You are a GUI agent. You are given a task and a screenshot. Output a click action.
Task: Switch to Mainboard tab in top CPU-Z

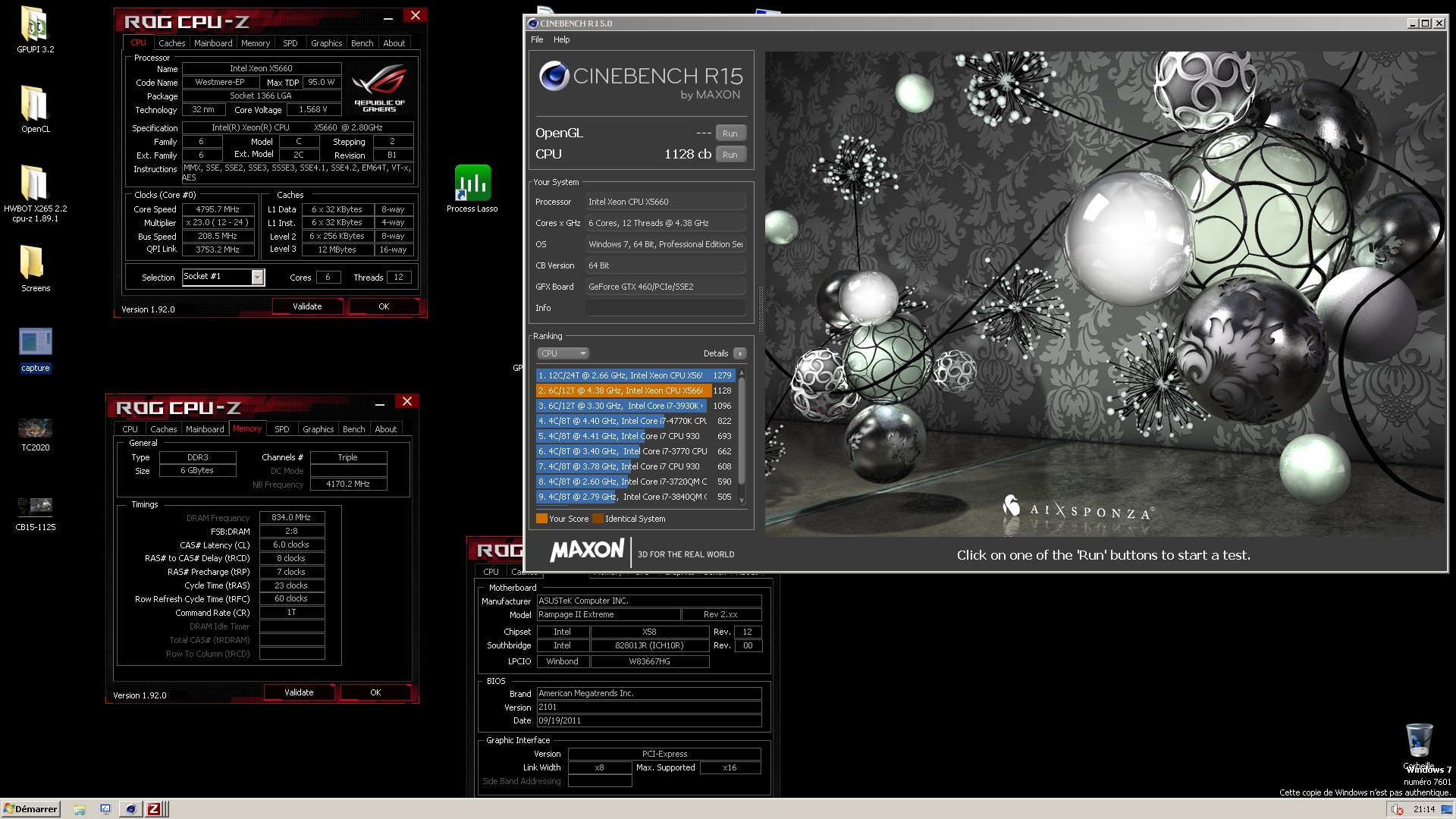[213, 43]
